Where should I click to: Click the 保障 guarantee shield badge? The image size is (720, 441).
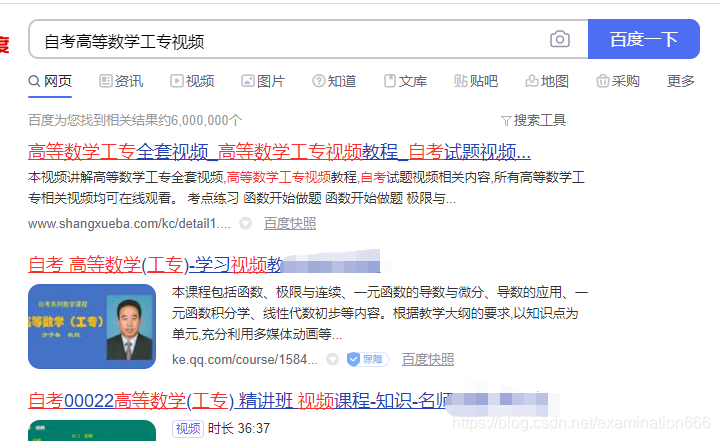pos(367,359)
